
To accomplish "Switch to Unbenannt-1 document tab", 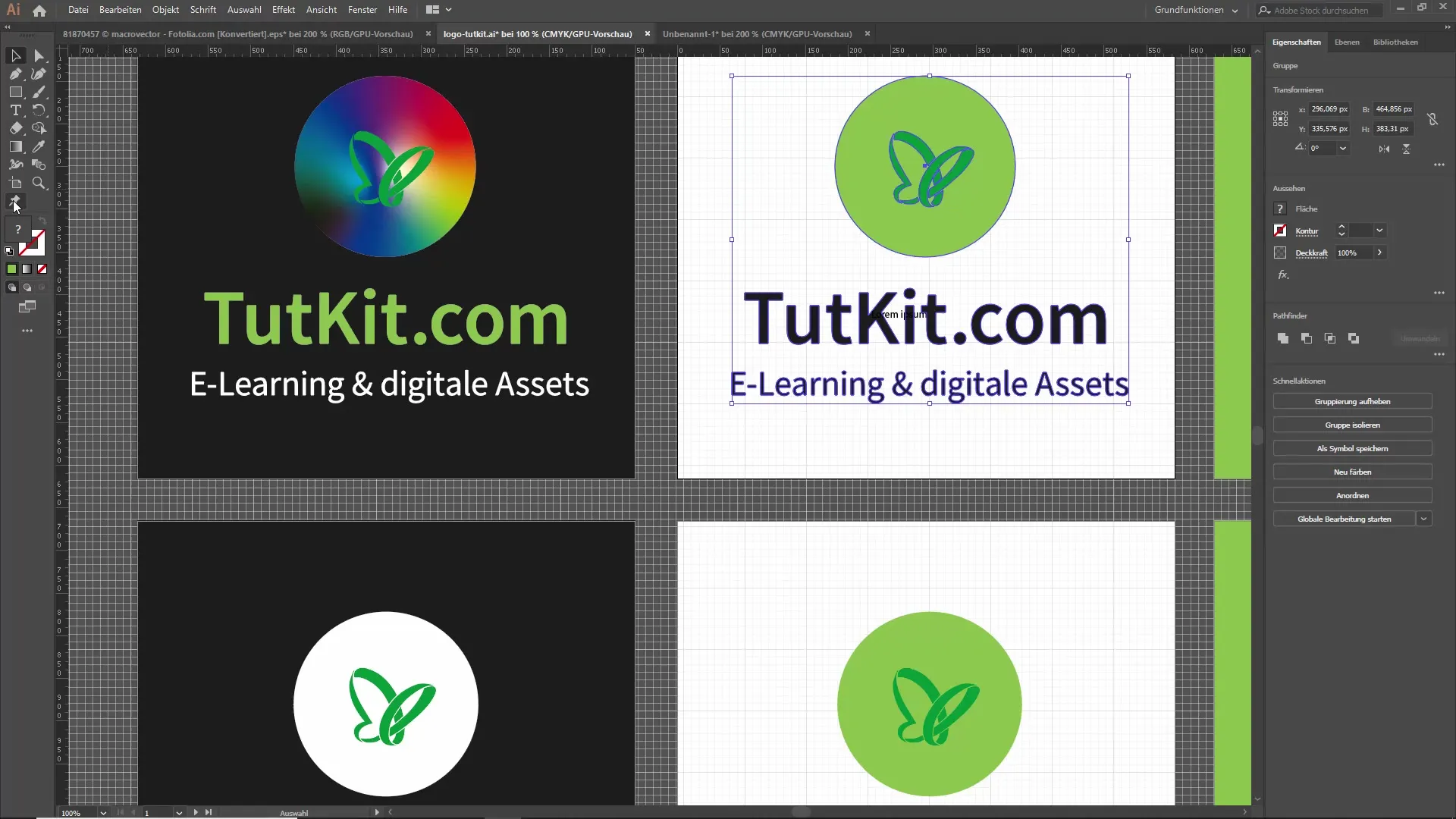I will coord(757,34).
